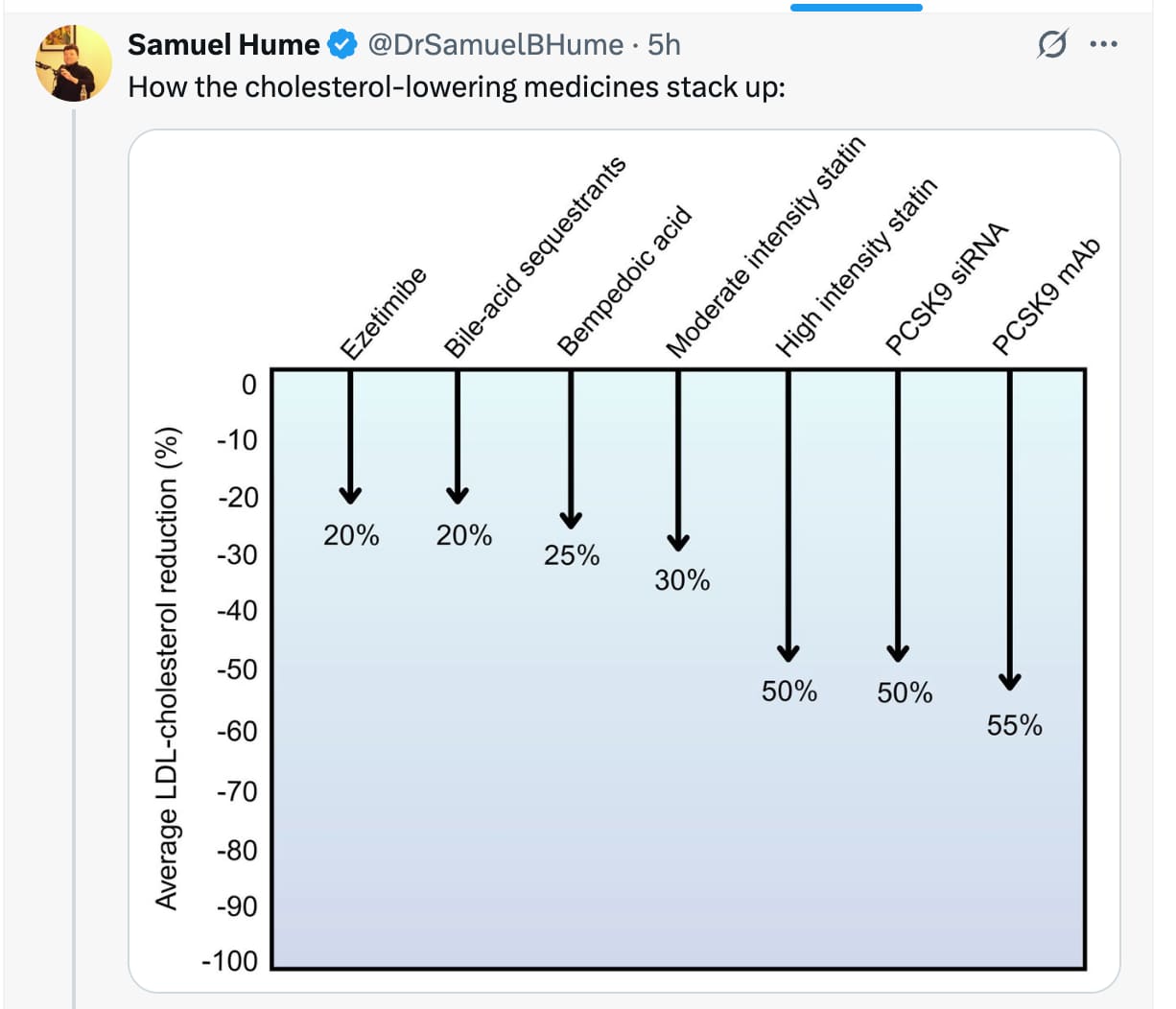The image size is (1176, 1009).
Task: Click the Average LDL-cholesterol reduction axis title
Action: click(x=167, y=667)
